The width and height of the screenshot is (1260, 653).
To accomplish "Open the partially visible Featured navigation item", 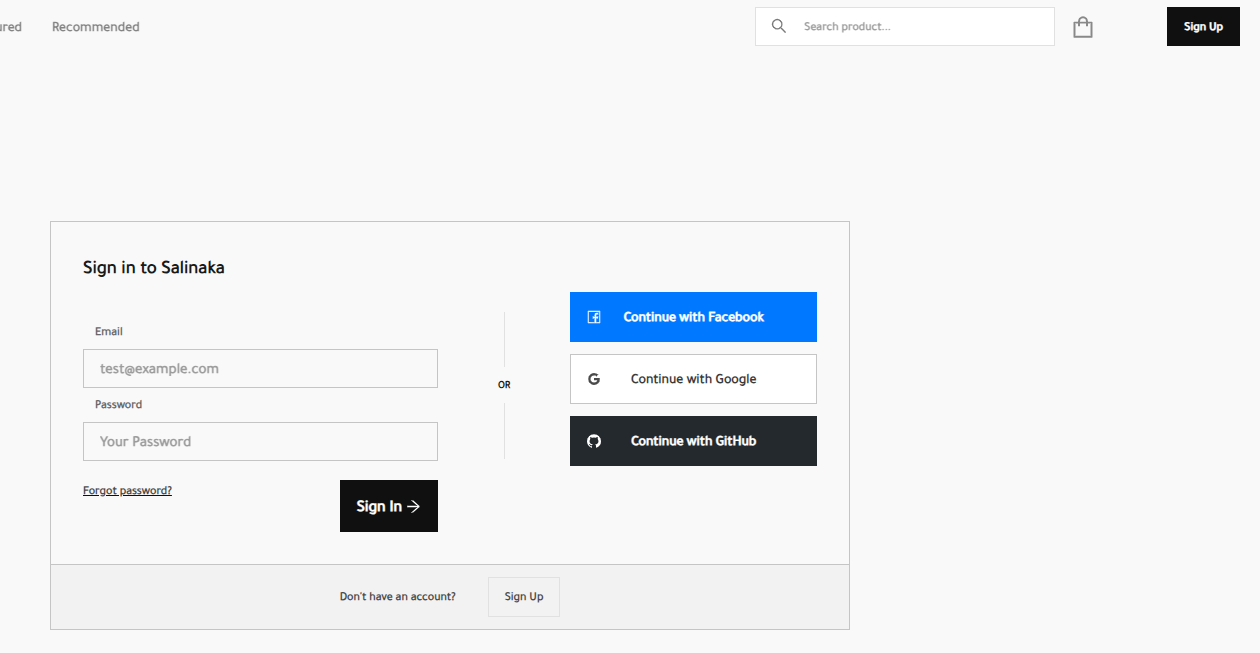I will click(x=10, y=27).
